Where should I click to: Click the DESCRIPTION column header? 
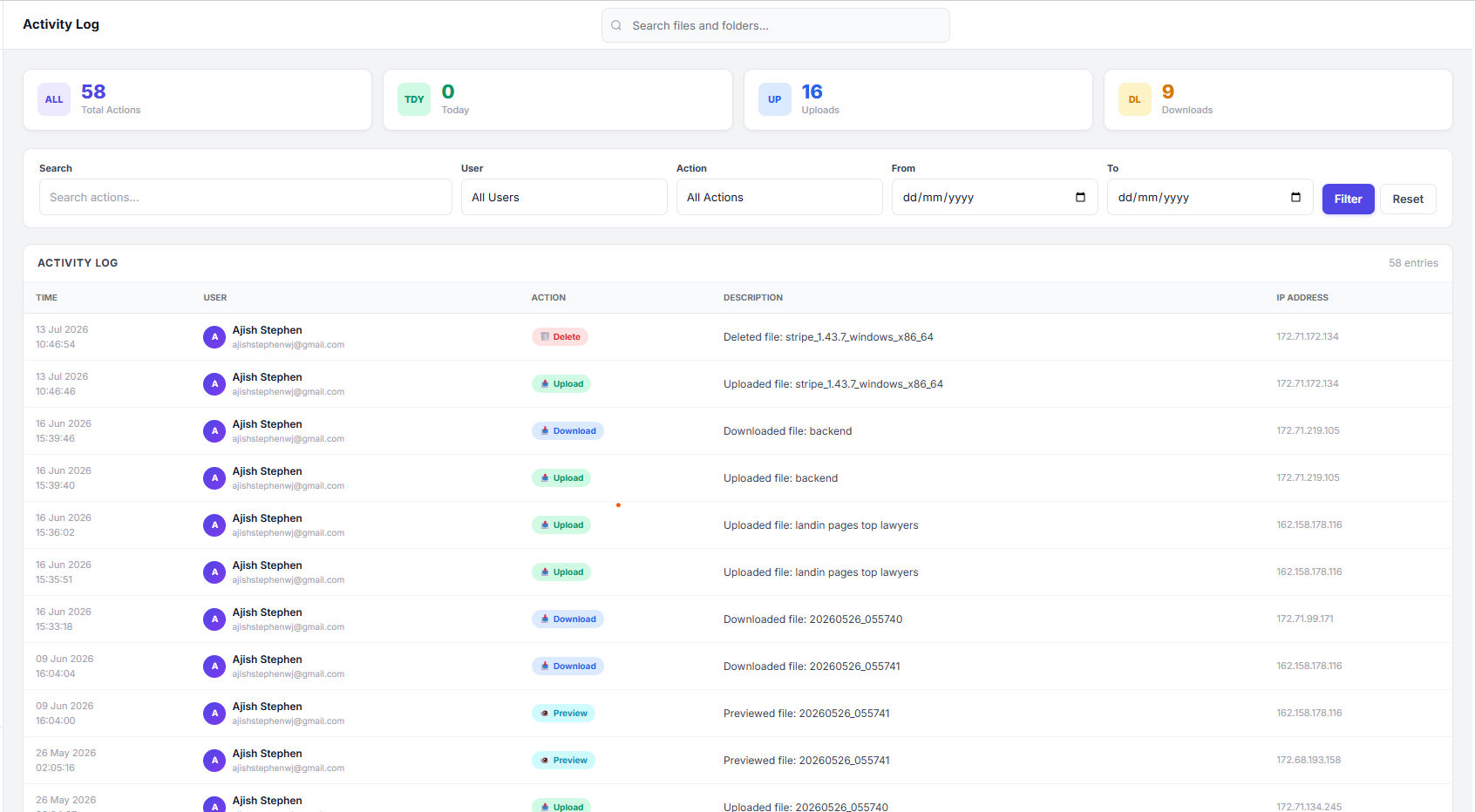(753, 298)
